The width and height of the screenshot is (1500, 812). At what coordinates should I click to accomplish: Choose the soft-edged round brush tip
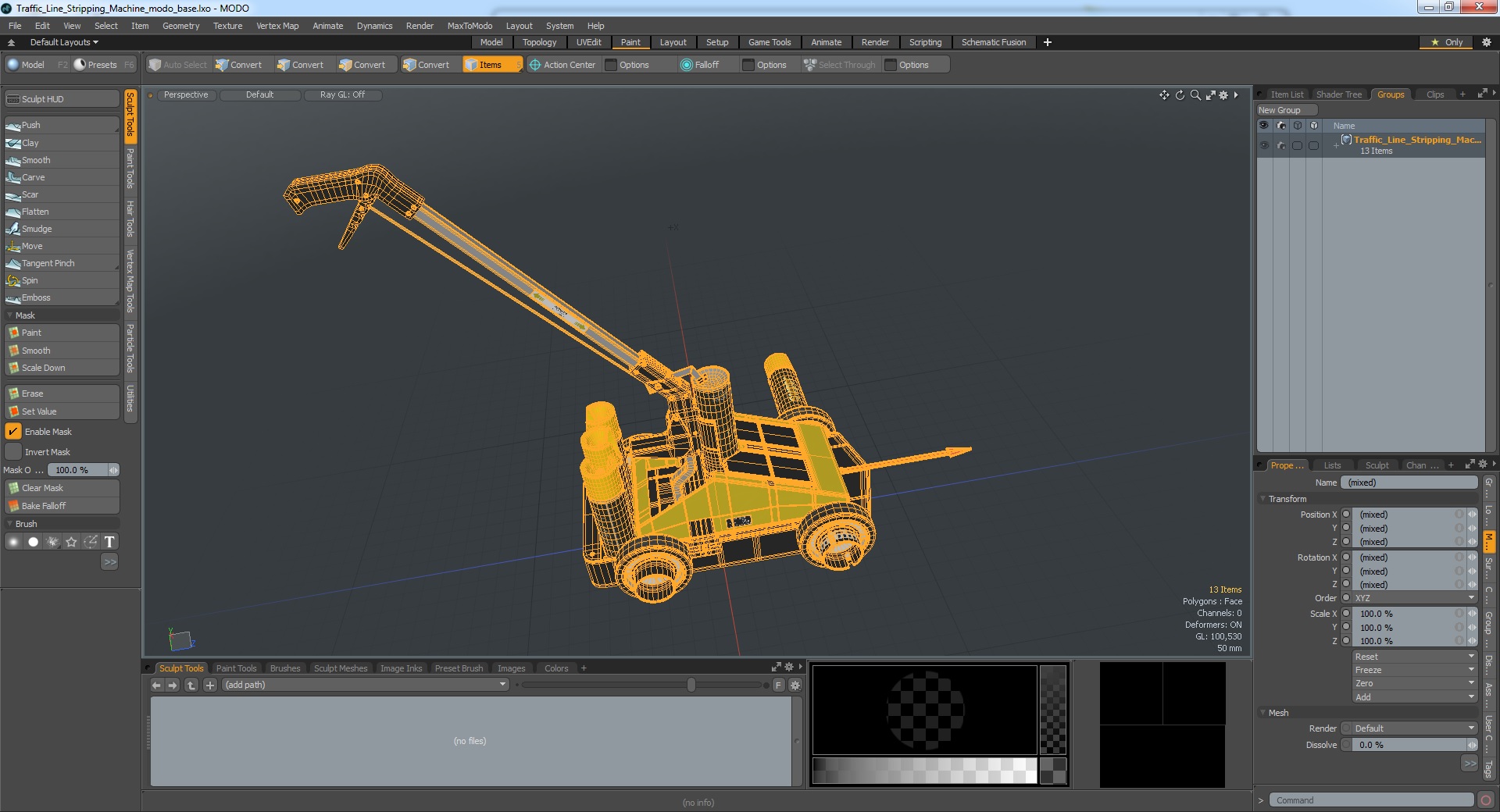(x=13, y=542)
